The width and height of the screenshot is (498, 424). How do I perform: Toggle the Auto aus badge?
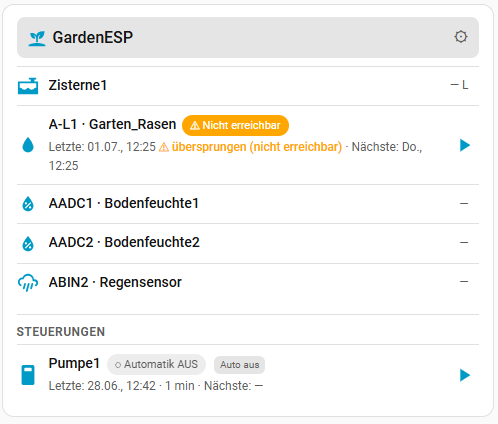point(239,365)
